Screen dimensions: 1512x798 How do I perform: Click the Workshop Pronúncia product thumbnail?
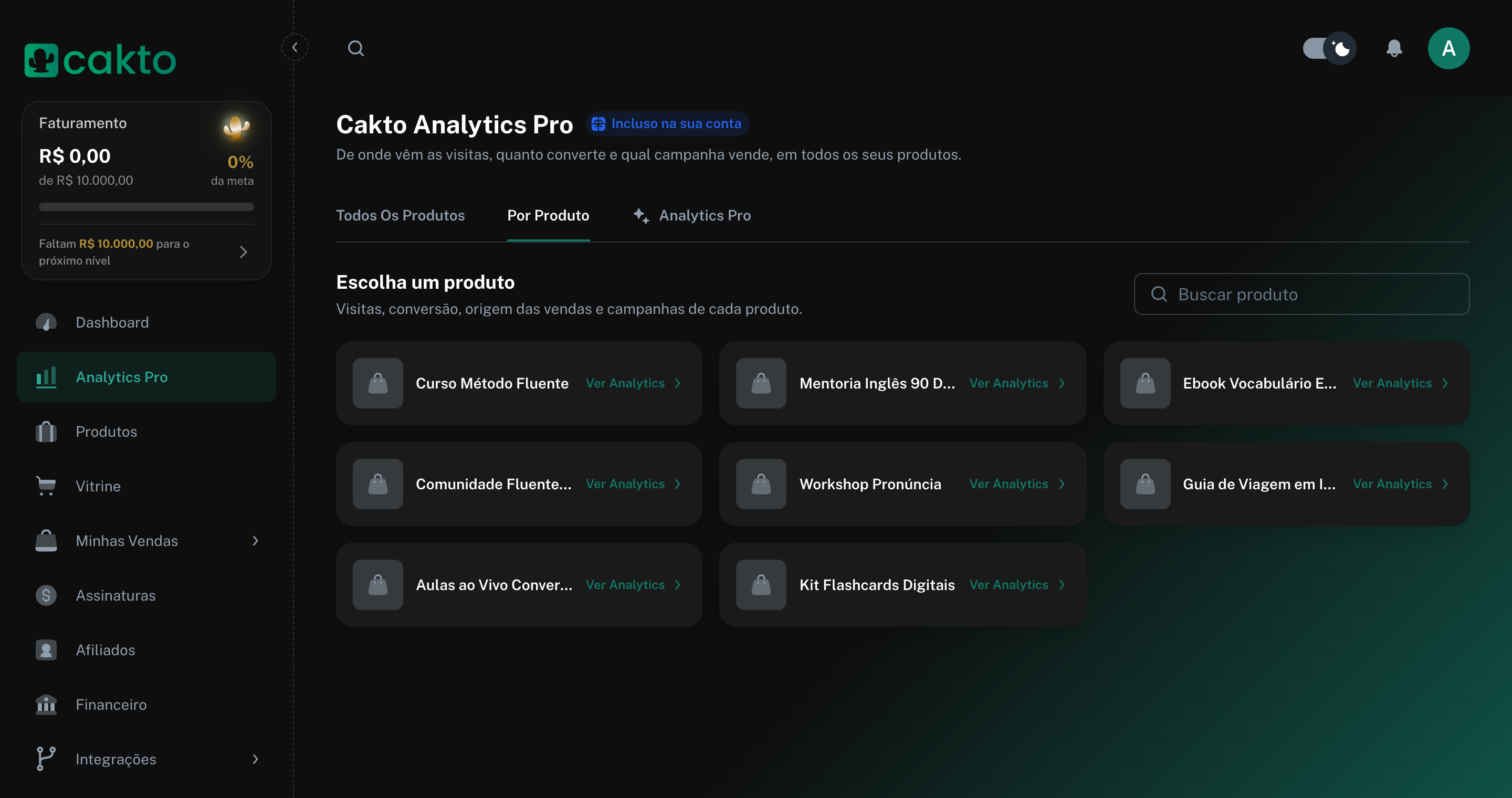(x=761, y=484)
